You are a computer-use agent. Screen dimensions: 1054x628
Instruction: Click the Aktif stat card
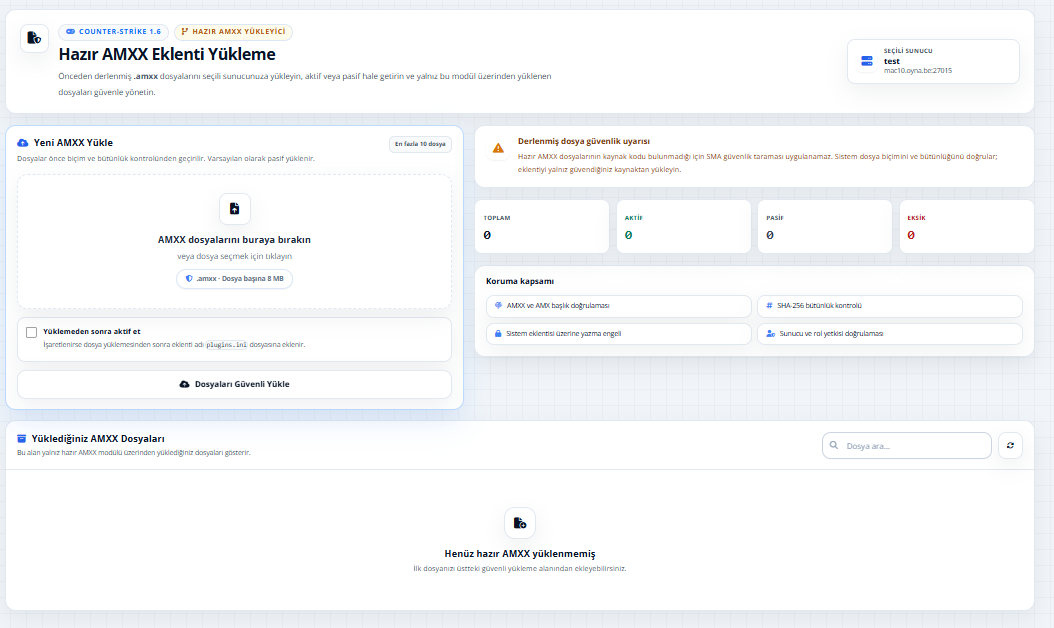click(684, 227)
